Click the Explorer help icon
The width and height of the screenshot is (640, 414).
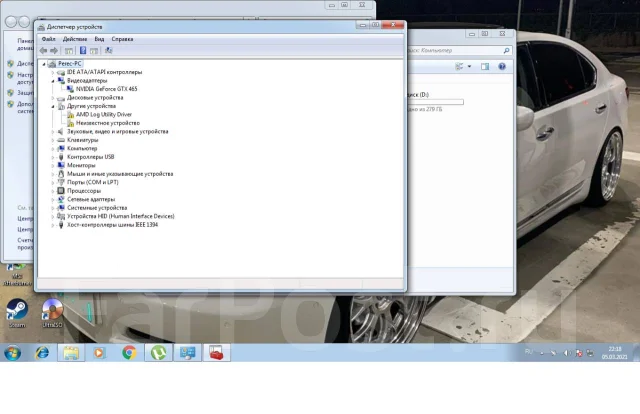pyautogui.click(x=502, y=67)
